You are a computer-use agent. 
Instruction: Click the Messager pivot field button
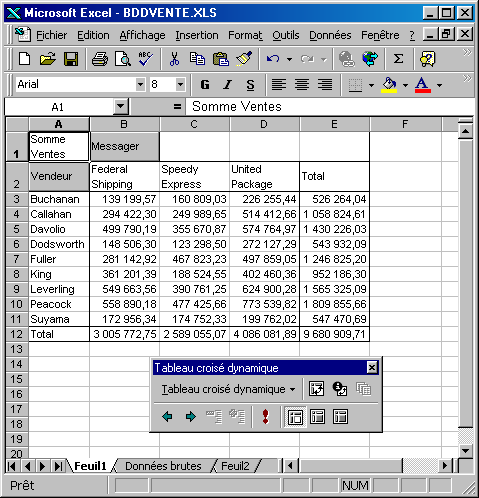pyautogui.click(x=125, y=146)
